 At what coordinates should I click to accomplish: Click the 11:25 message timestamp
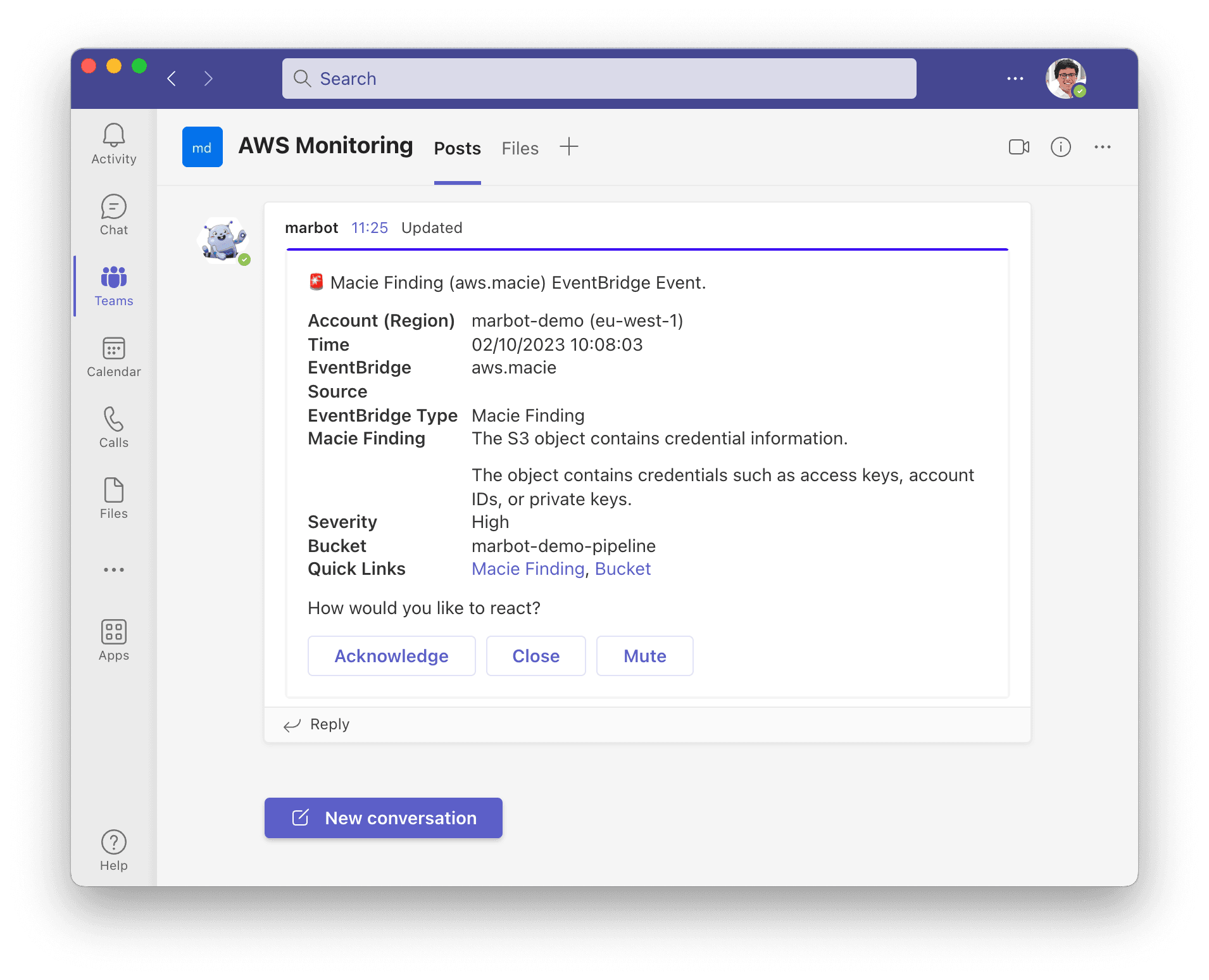[370, 228]
